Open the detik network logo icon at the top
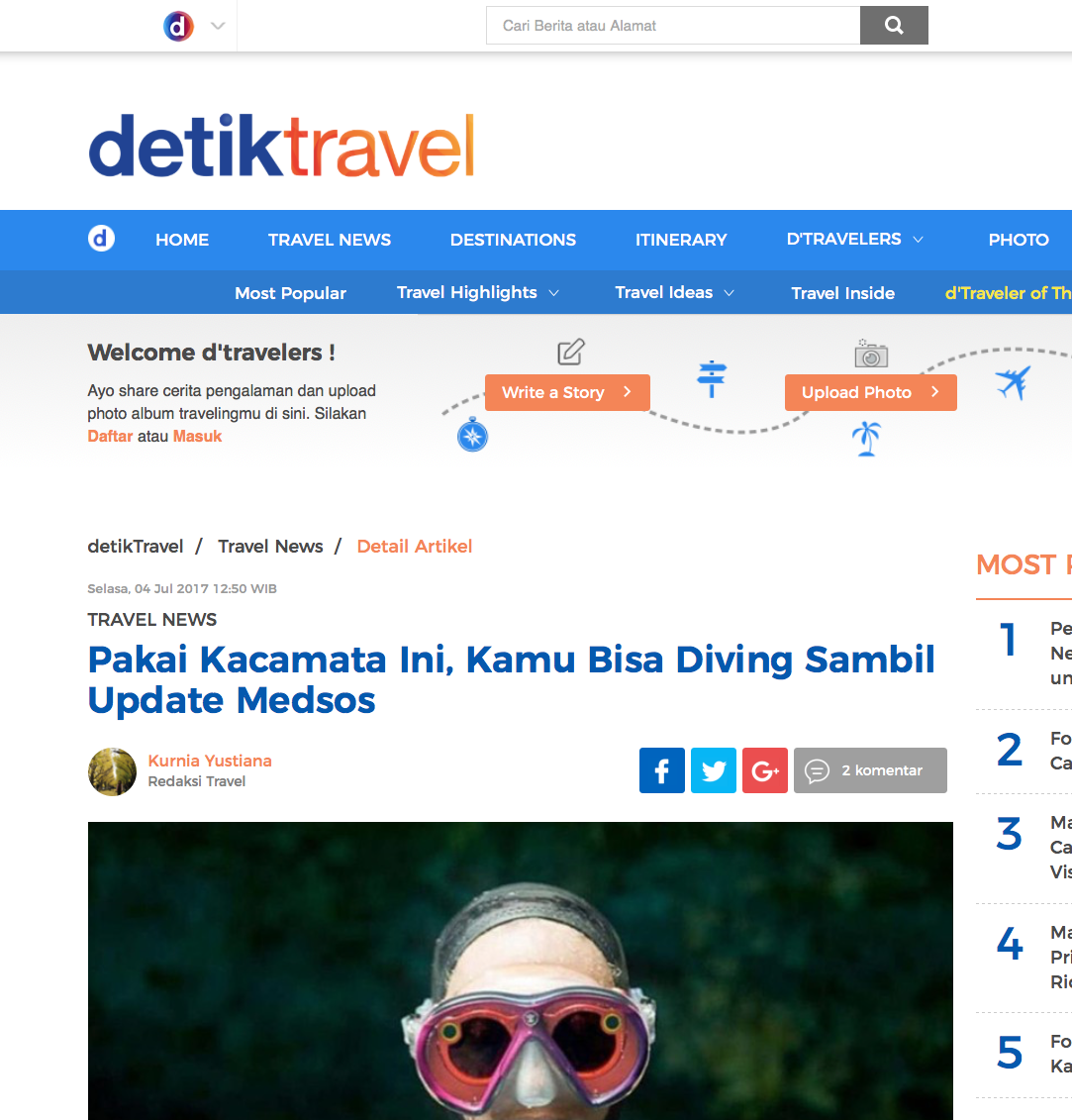 coord(178,27)
